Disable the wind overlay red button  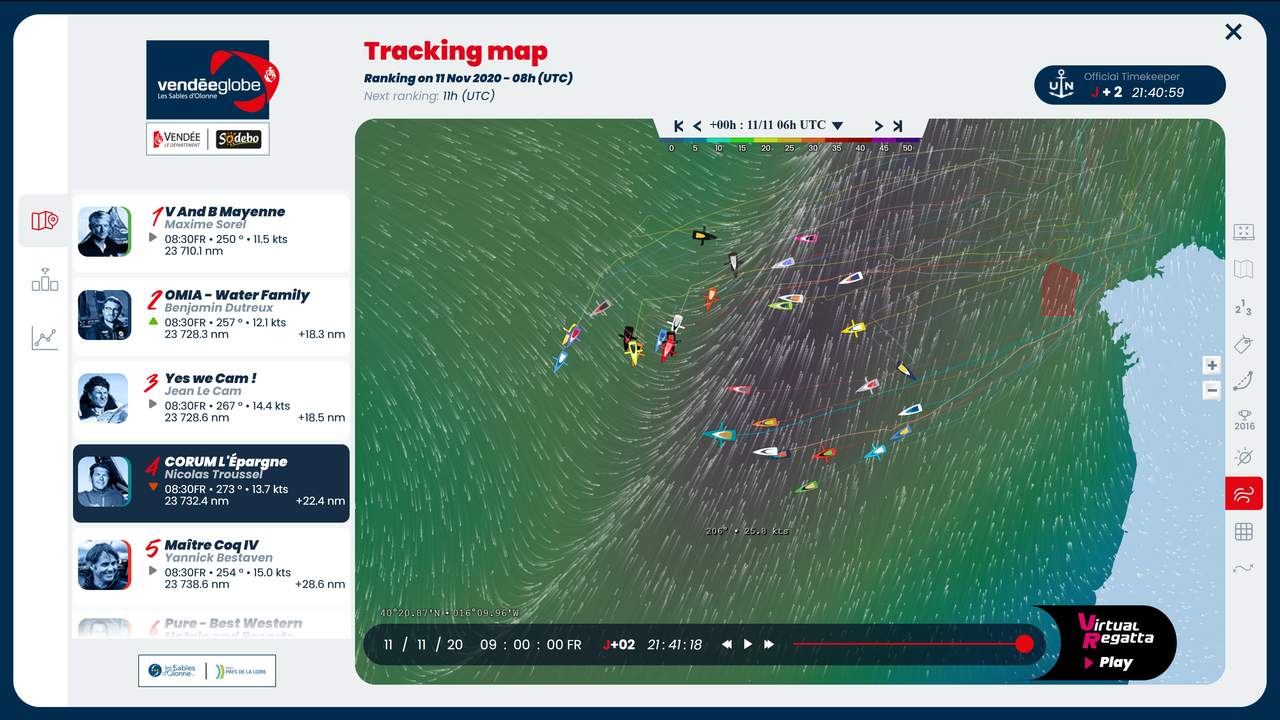tap(1244, 494)
